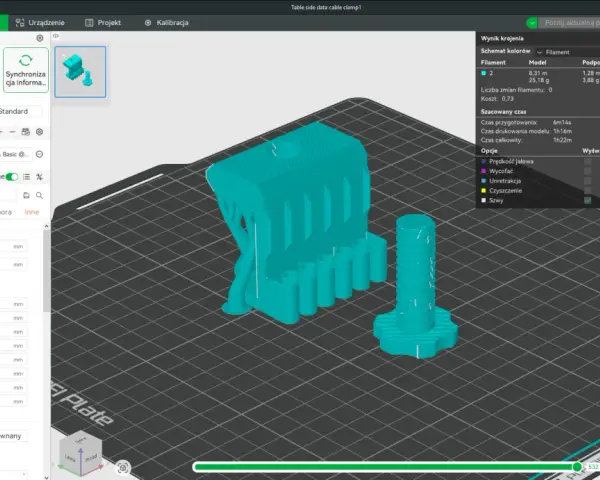Uncheck the Szwy checkbox
The image size is (600, 480).
[588, 200]
